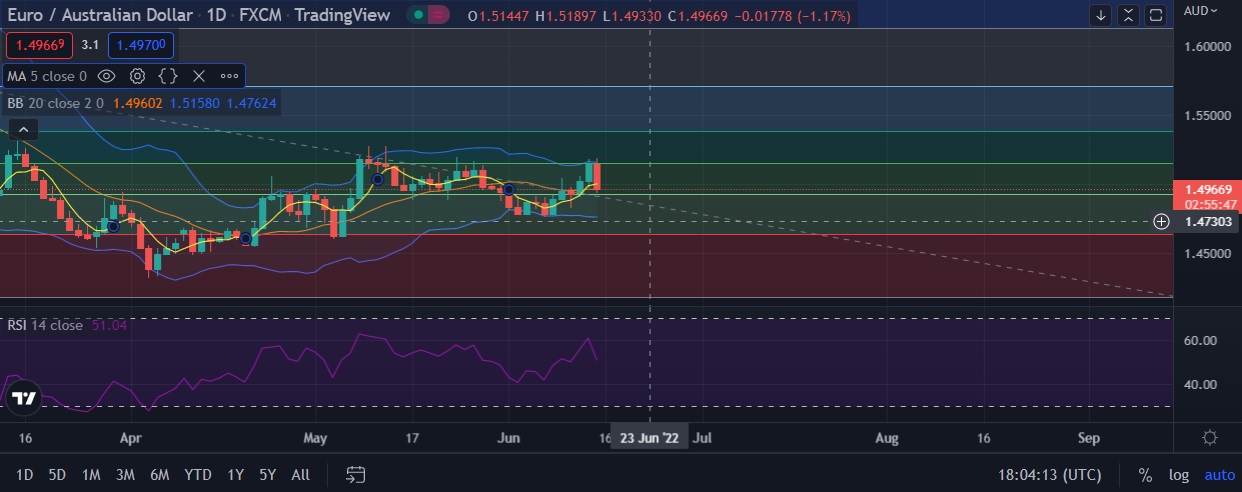Set range to YTD
Screen dimensions: 1242x492
(198, 474)
